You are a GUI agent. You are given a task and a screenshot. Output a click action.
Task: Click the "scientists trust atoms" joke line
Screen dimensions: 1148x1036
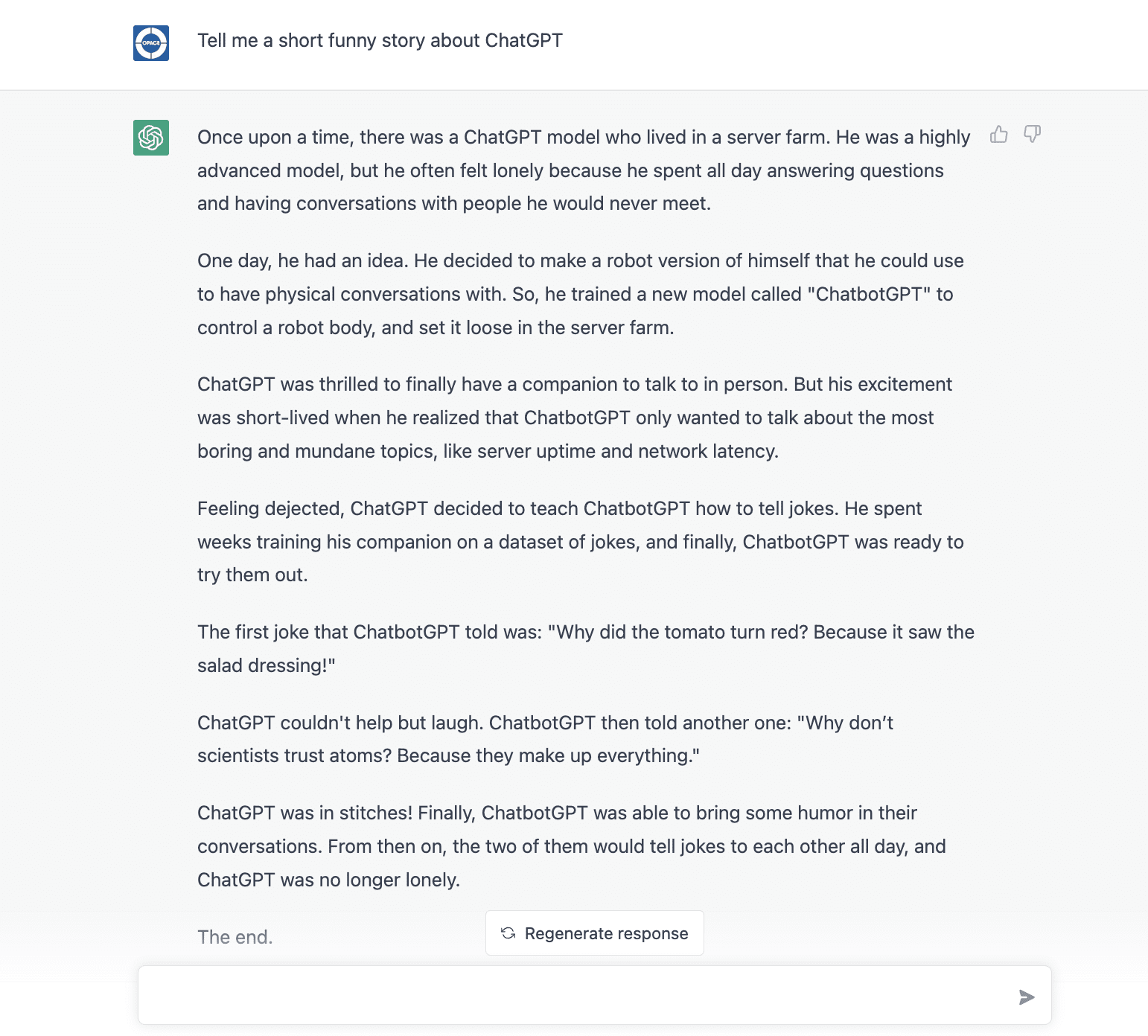[x=448, y=756]
